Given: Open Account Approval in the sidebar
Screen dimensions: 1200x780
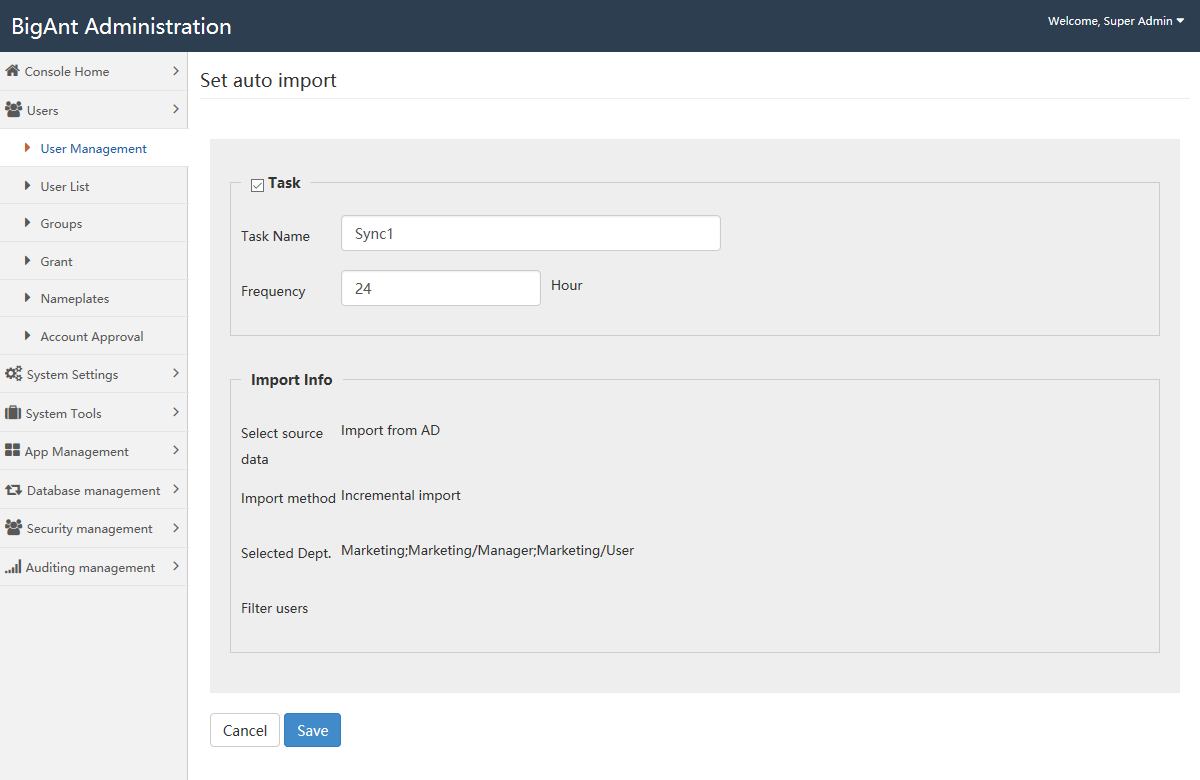Looking at the screenshot, I should coord(93,336).
